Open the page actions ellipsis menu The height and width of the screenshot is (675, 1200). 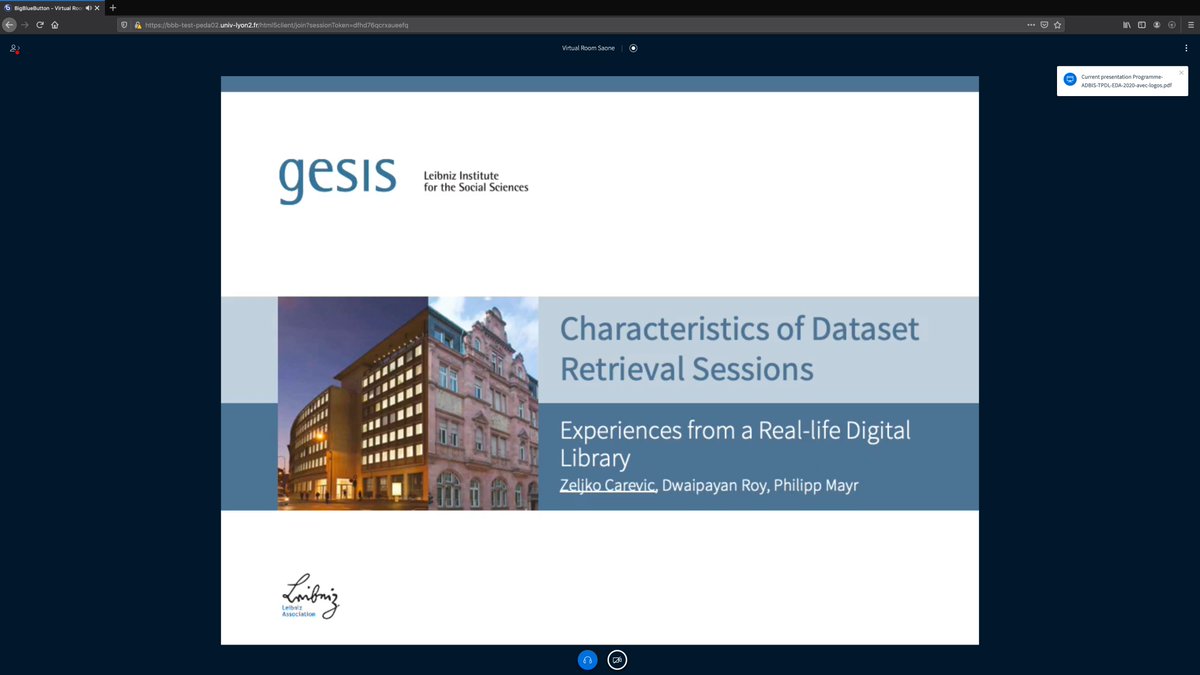point(1031,25)
